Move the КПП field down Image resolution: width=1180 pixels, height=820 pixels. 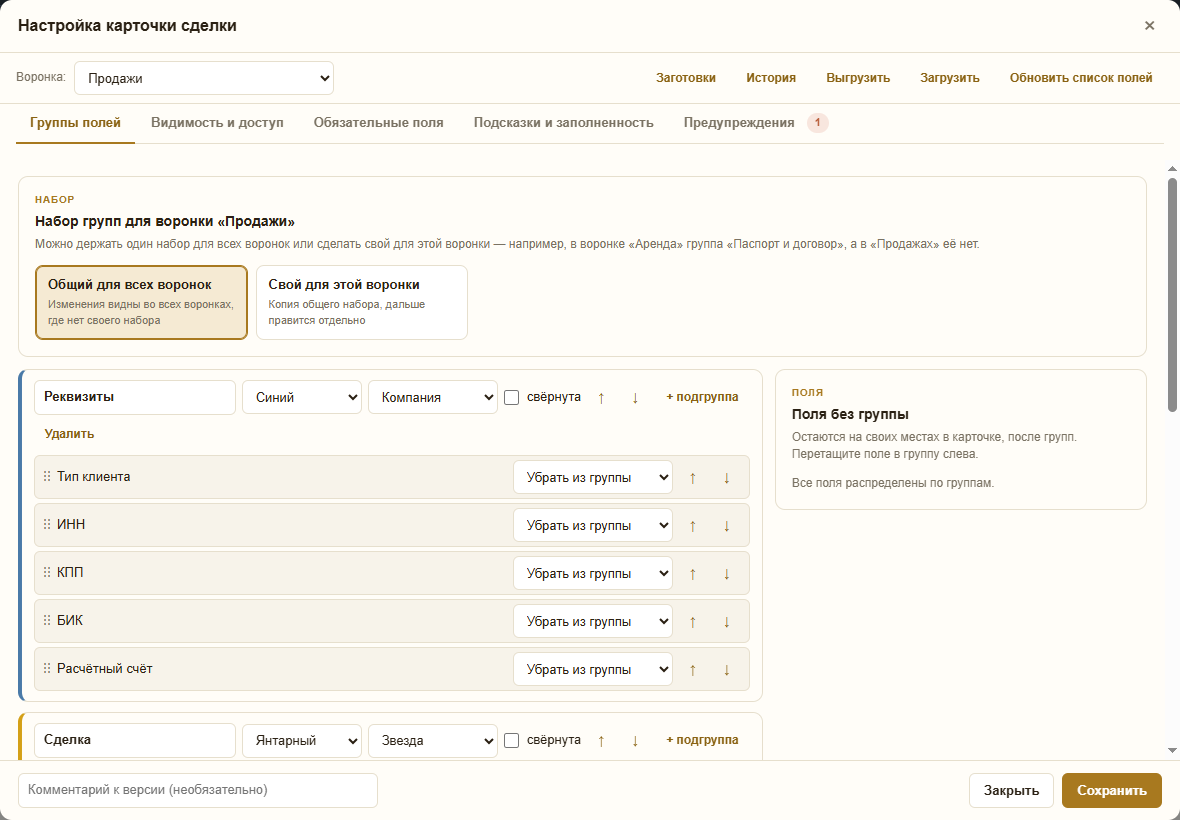pyautogui.click(x=726, y=574)
